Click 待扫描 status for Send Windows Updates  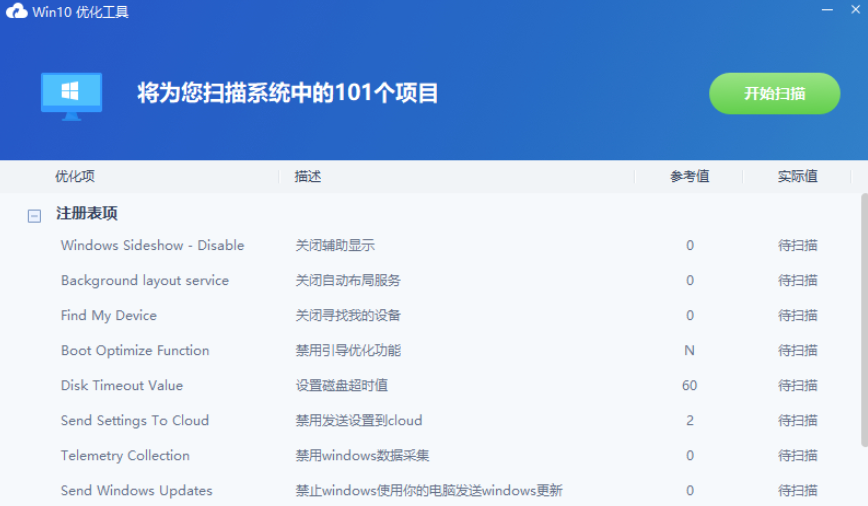(x=798, y=490)
